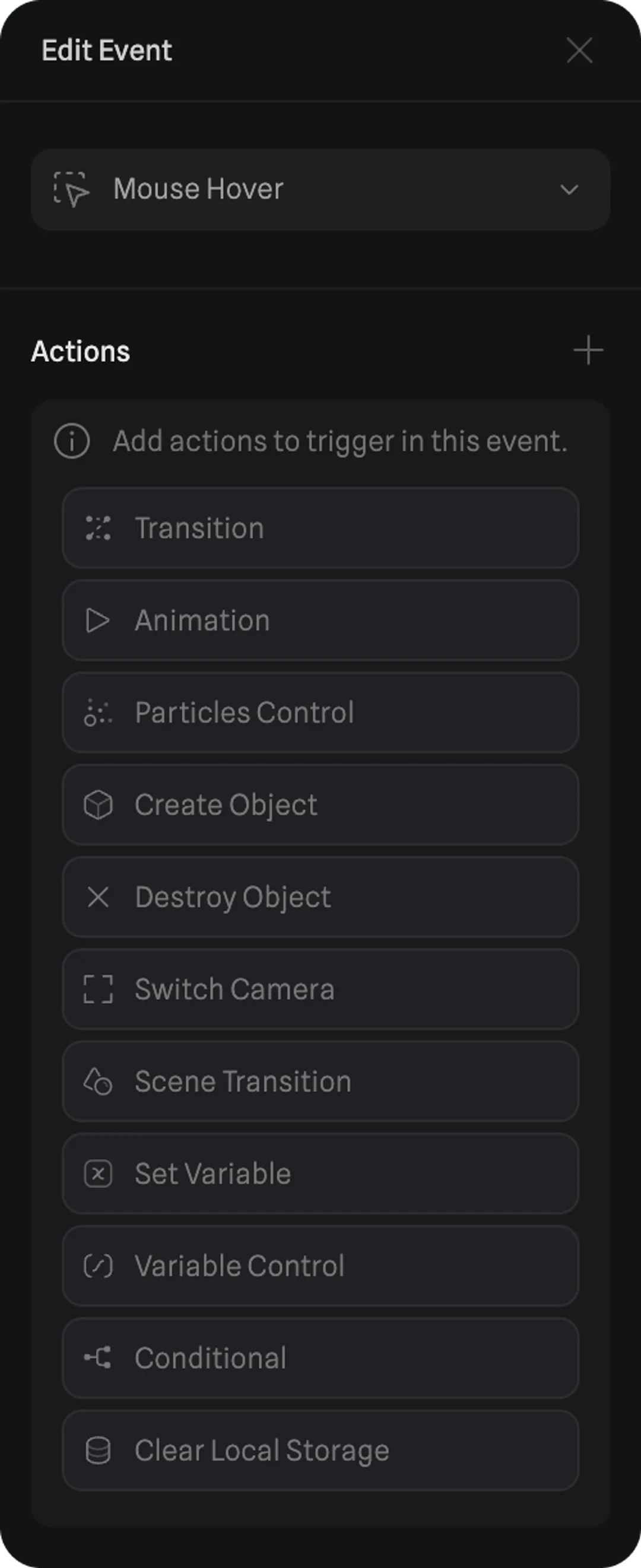This screenshot has height=1568, width=641.
Task: Click the info icon in Actions hint
Action: coord(72,441)
